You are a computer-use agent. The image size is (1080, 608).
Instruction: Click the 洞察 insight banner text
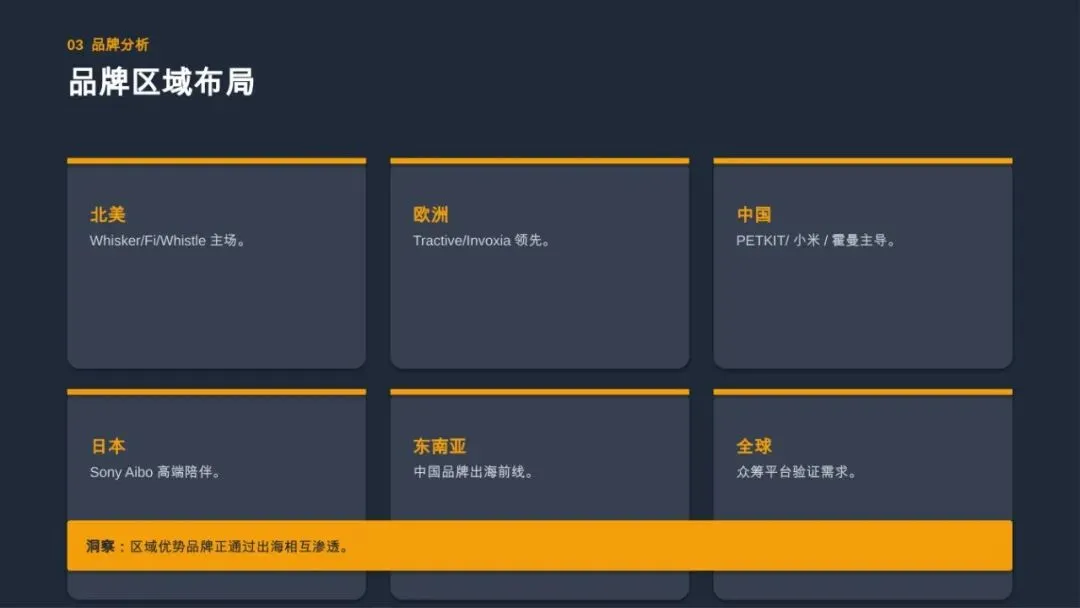(218, 547)
